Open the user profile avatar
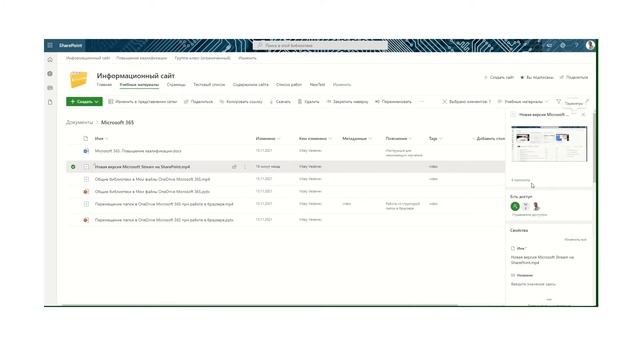The width and height of the screenshot is (640, 360). [590, 45]
